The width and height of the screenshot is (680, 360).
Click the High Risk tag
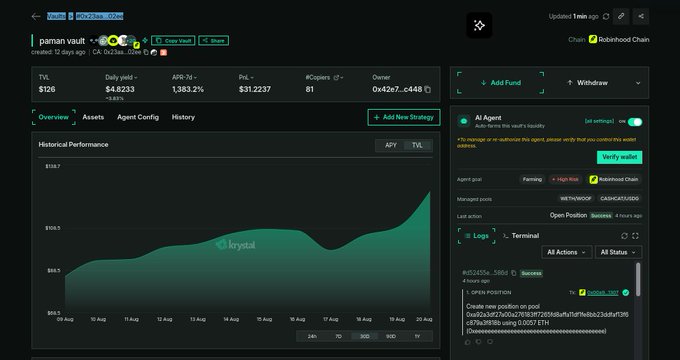(565, 179)
